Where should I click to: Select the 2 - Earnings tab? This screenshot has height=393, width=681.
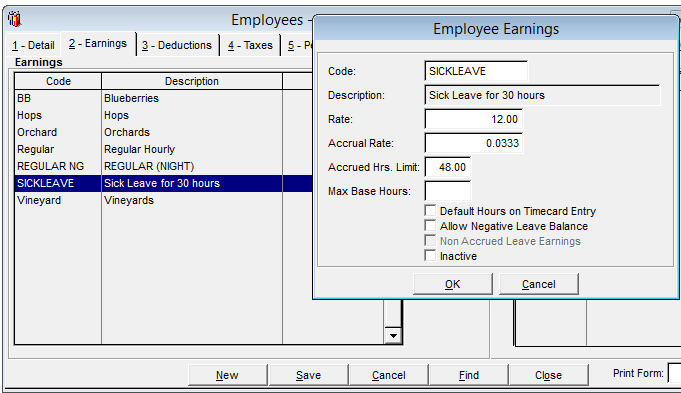[98, 43]
